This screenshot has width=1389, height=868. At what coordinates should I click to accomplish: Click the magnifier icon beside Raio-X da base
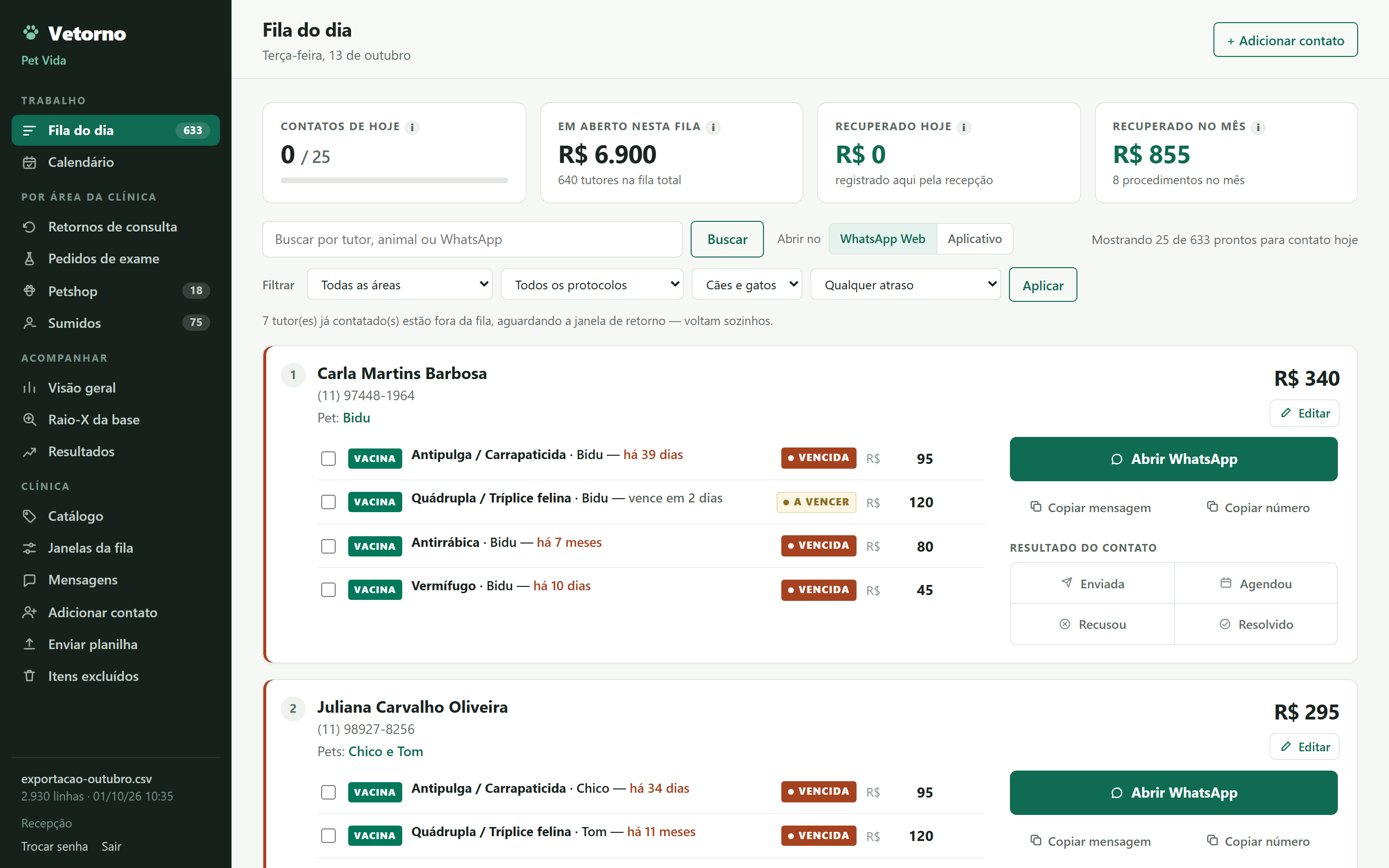29,420
